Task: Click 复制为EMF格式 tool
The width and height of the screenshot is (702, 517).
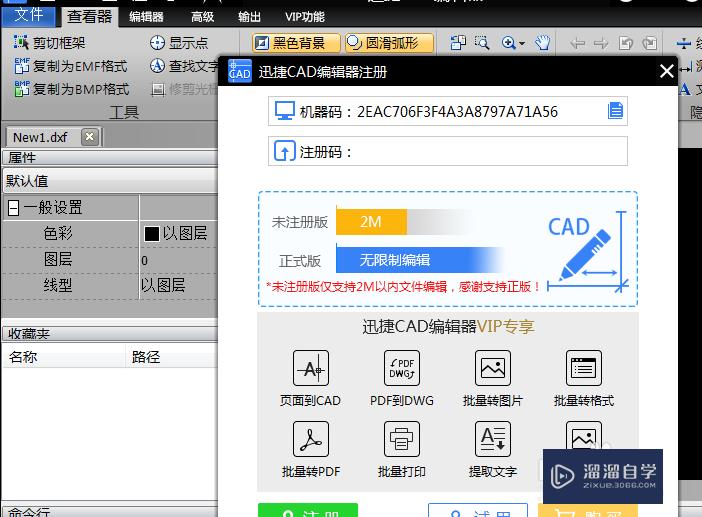Action: tap(71, 66)
